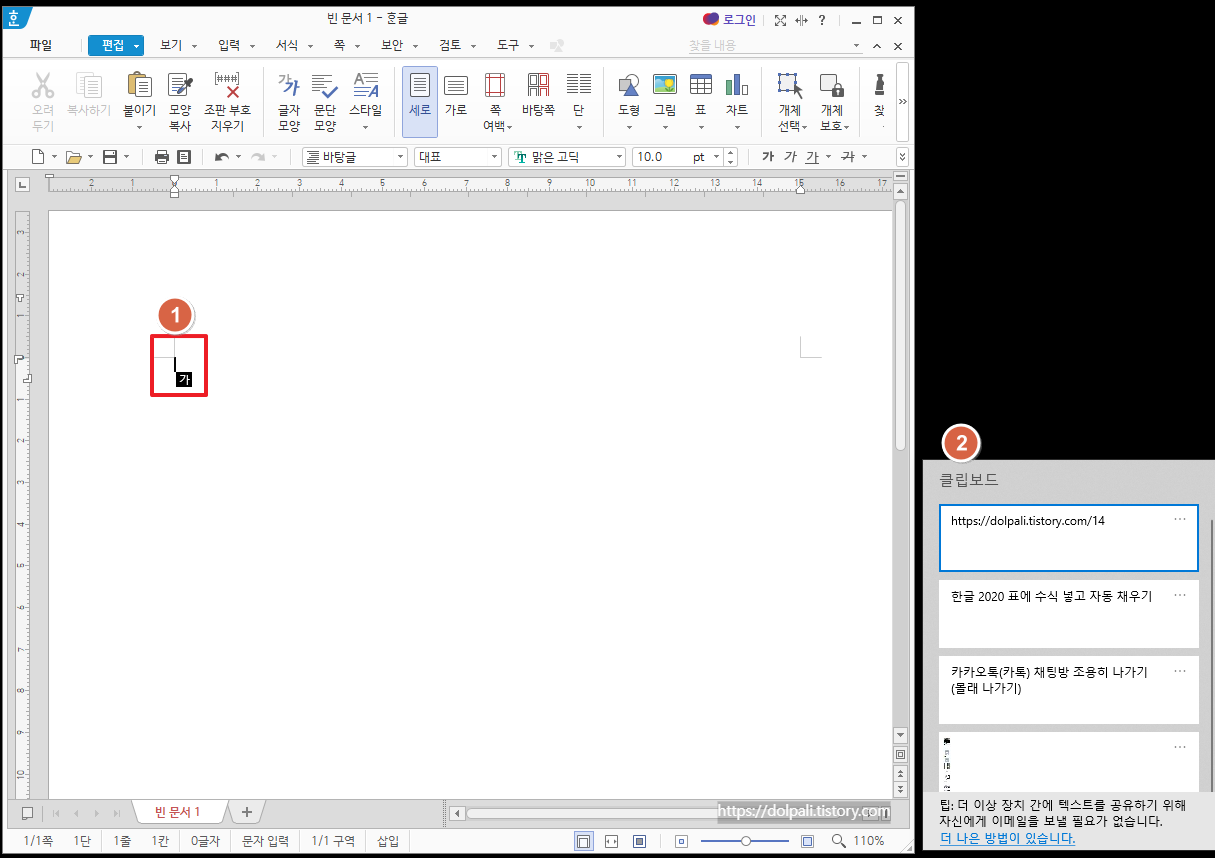Open options of the 한글 2020 clipboard item
Viewport: 1215px width, 858px height.
[1180, 594]
